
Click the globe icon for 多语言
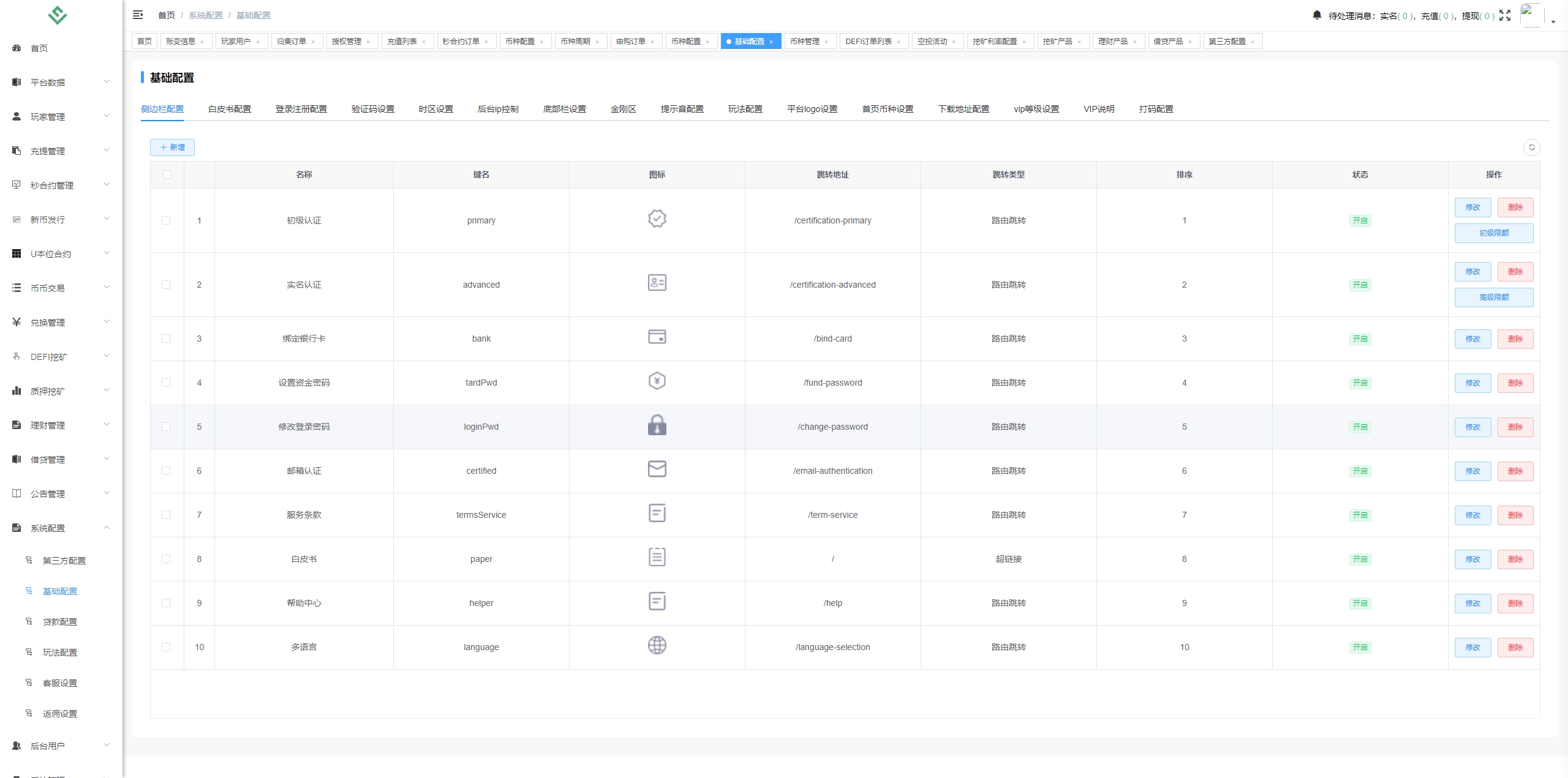(656, 645)
